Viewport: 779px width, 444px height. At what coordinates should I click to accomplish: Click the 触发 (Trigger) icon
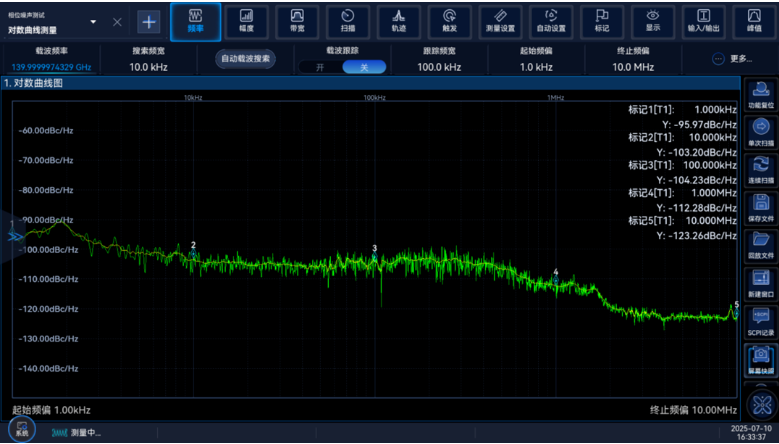(x=450, y=21)
